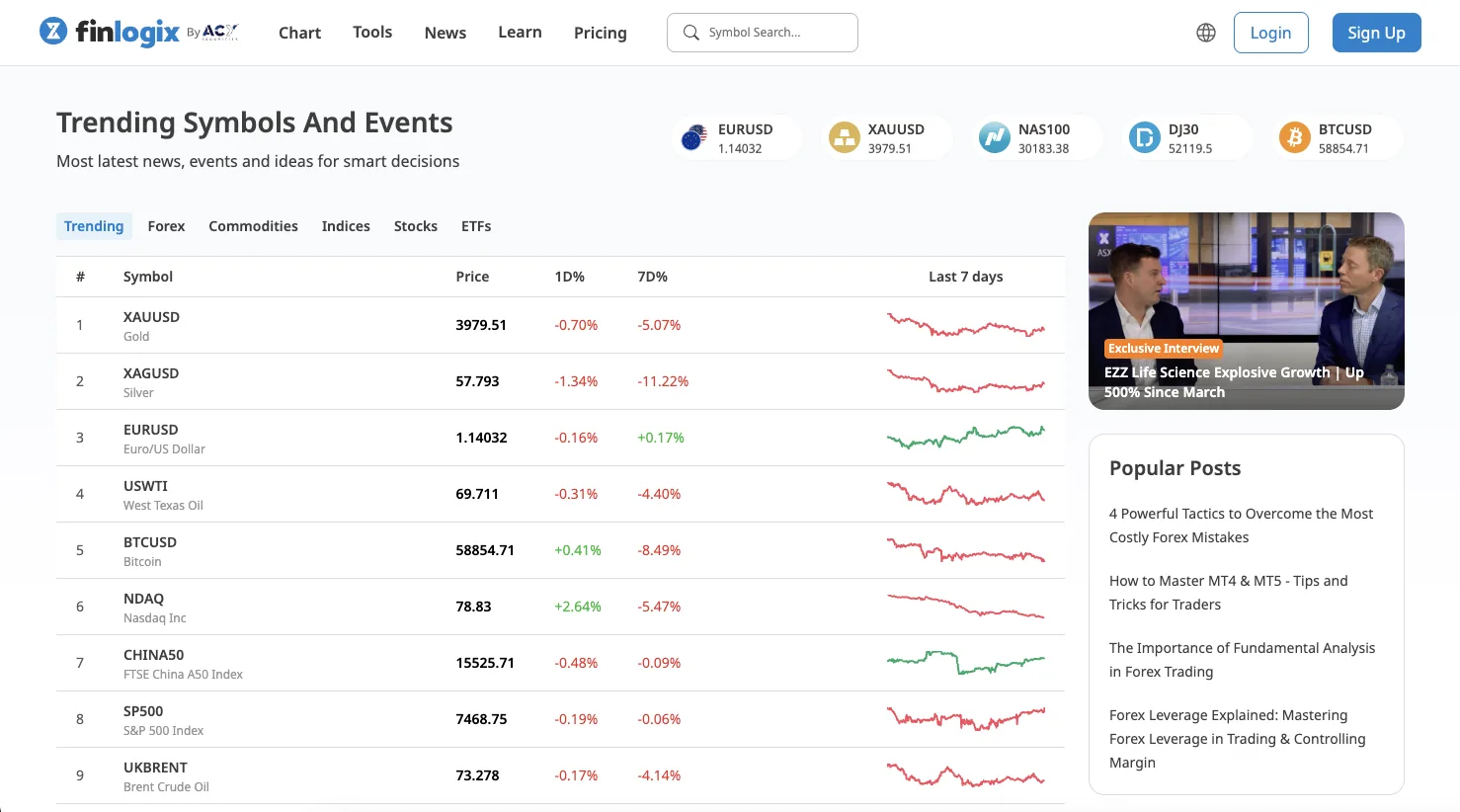Click the XAUUSD 7-day sparkline chart
This screenshot has height=812, width=1460.
click(x=965, y=325)
